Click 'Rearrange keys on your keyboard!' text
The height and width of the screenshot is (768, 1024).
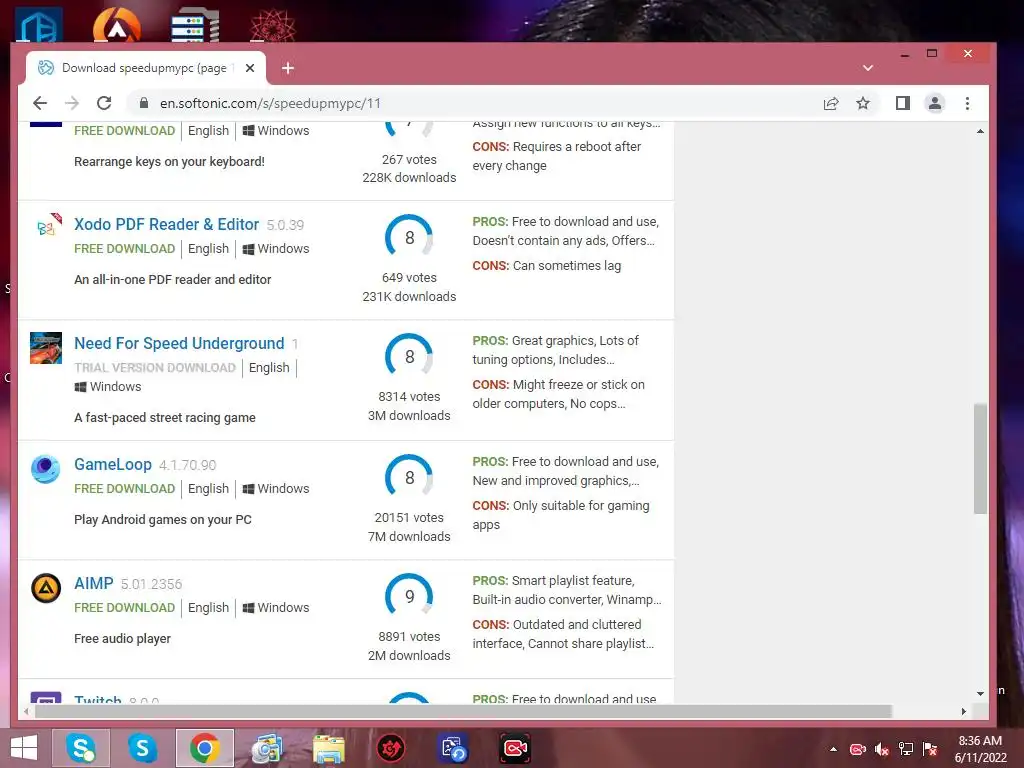coord(169,161)
